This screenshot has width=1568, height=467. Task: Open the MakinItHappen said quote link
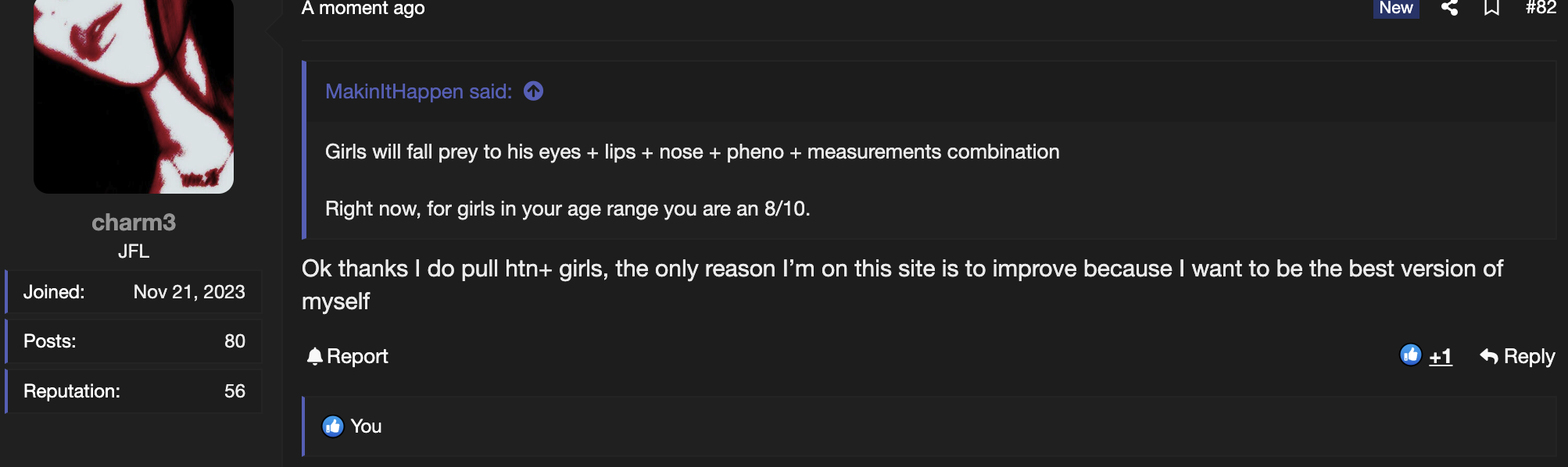click(x=418, y=91)
